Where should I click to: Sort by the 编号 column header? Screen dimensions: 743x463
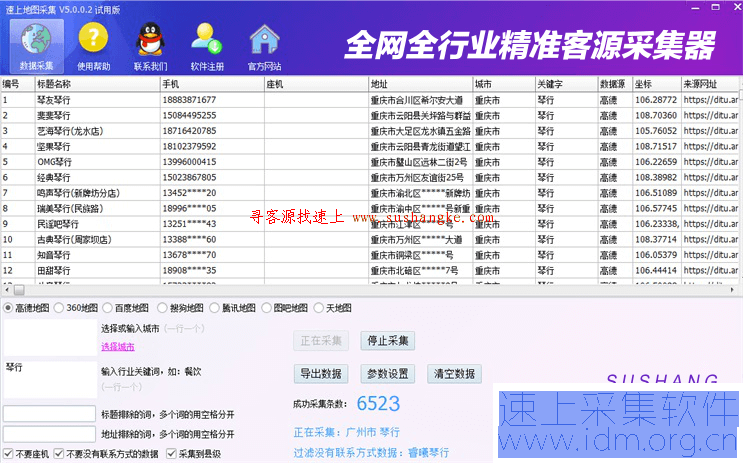[18, 84]
